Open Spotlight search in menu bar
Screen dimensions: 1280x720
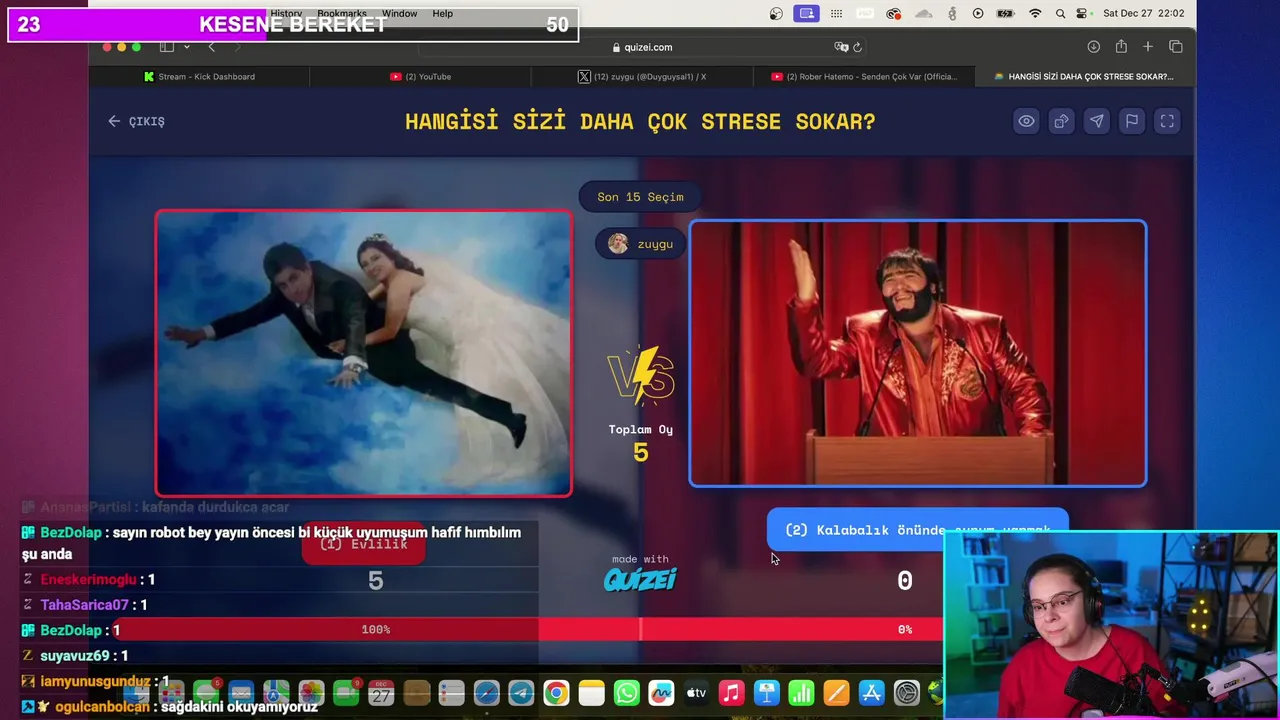tap(1060, 13)
